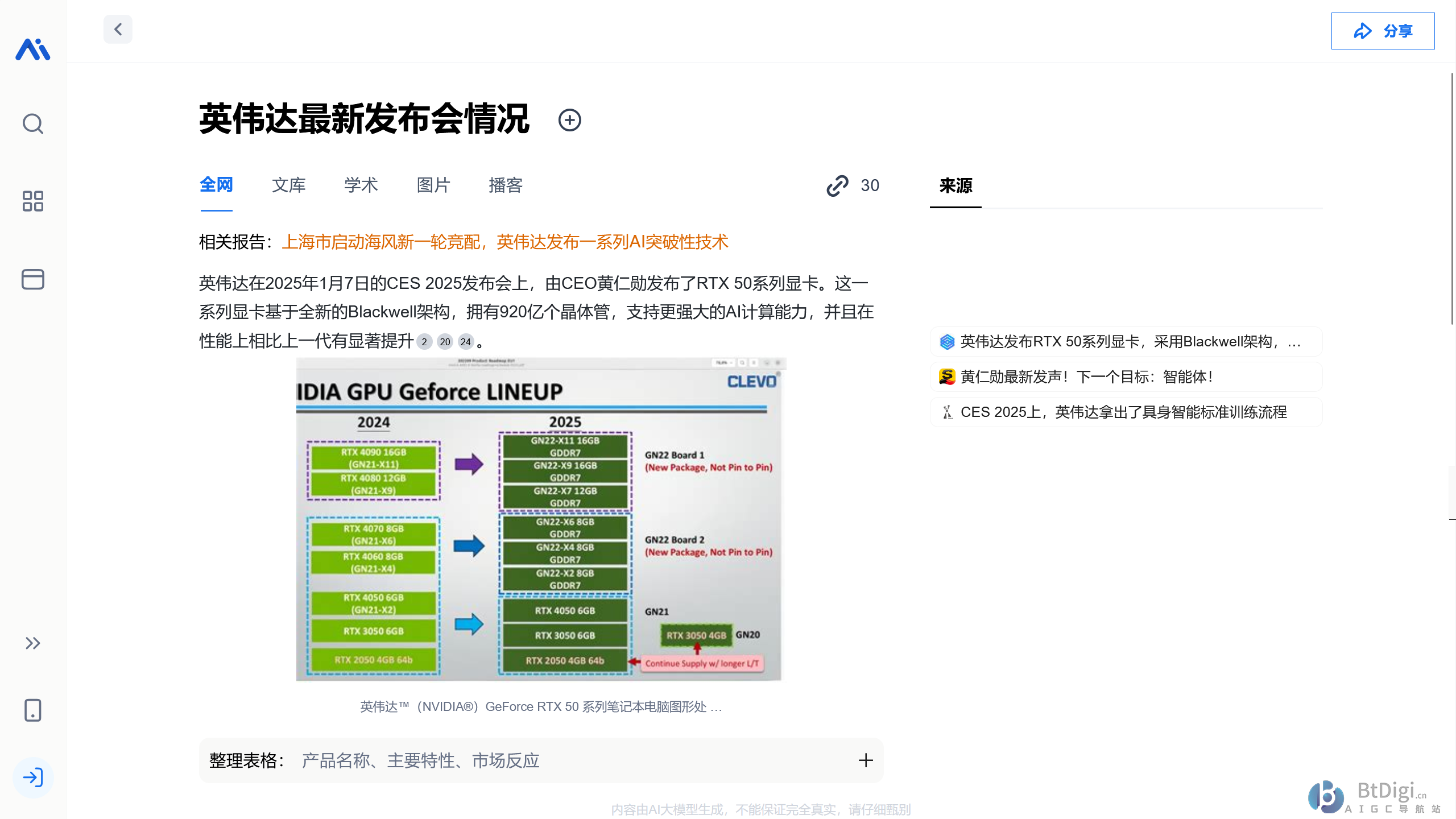Switch to the 学术 tab

(361, 185)
